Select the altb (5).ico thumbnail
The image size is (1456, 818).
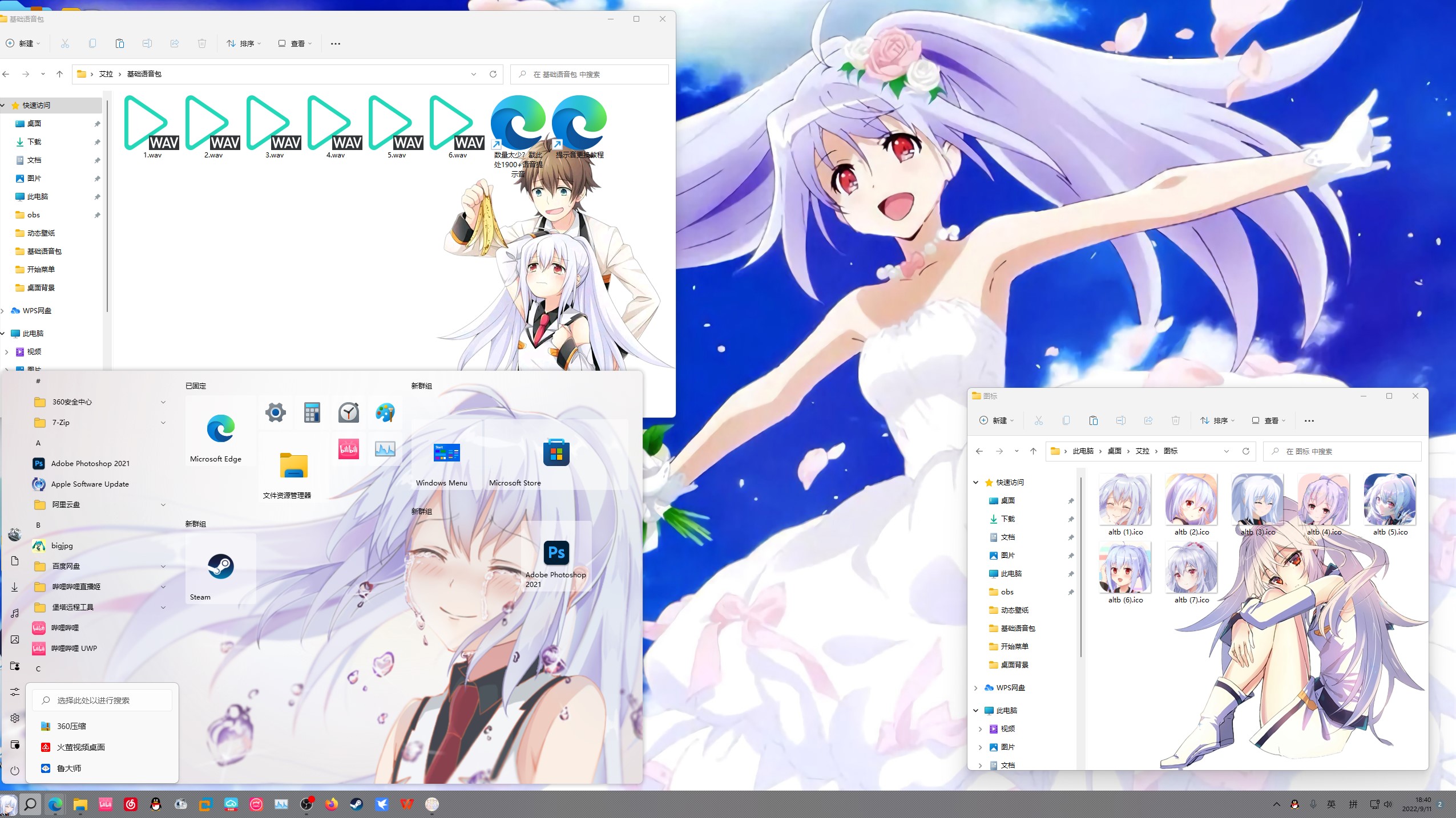(1389, 500)
